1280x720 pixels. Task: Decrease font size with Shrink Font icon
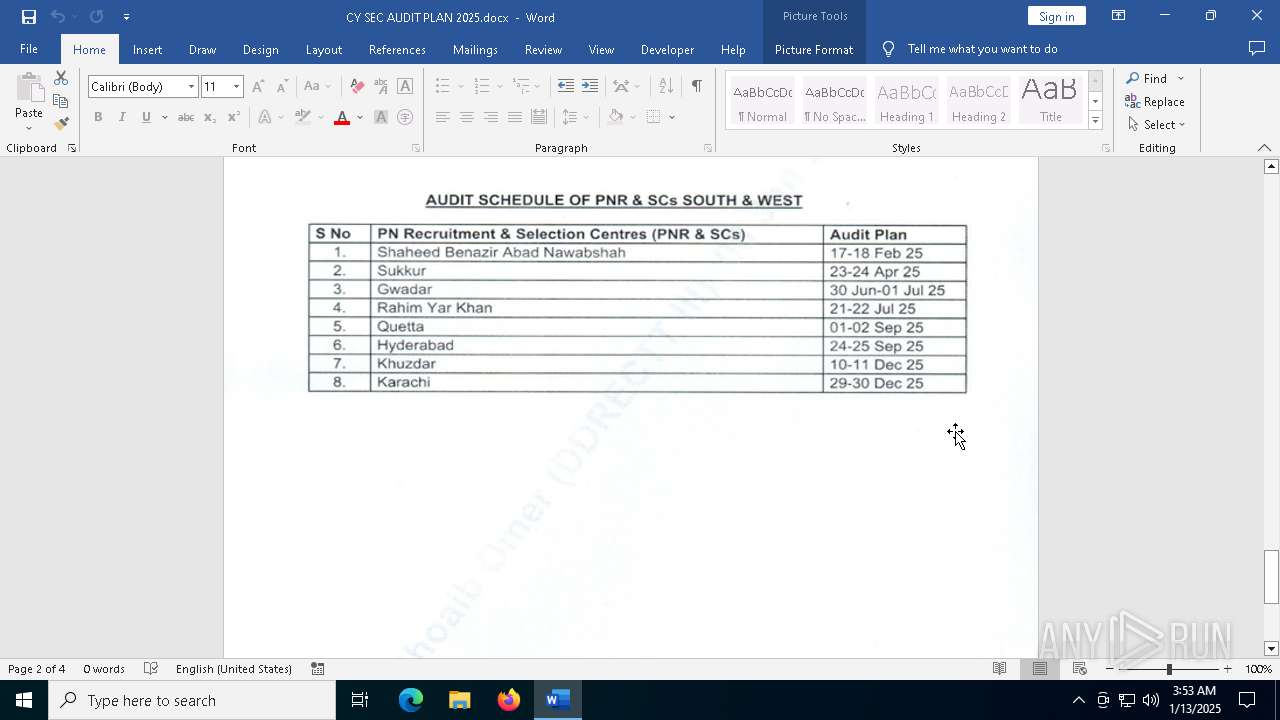(x=282, y=87)
